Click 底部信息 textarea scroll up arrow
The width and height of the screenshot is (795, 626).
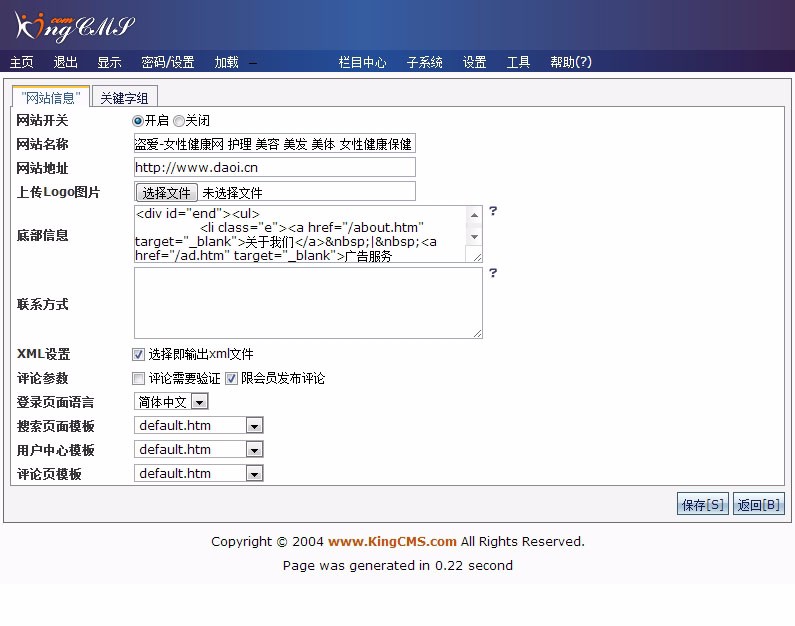(x=474, y=215)
